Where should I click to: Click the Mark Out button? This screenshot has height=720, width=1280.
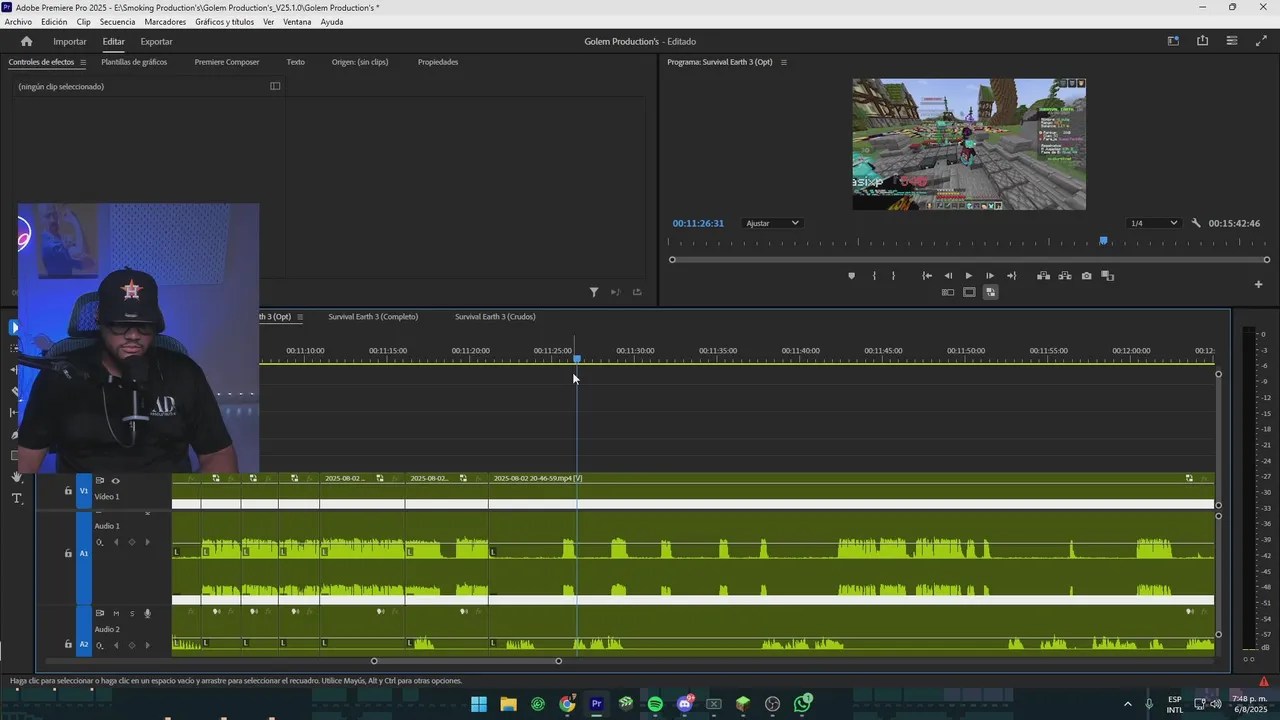coord(893,276)
